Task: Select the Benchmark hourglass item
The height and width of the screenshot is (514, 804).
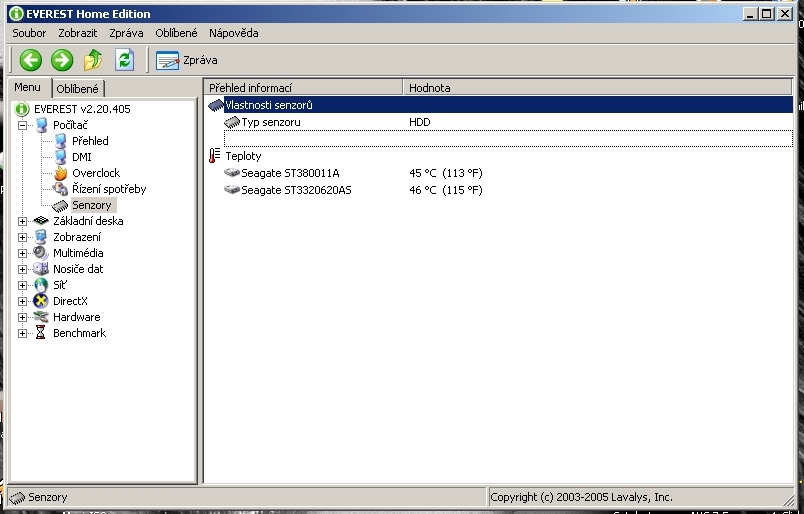Action: pos(41,333)
